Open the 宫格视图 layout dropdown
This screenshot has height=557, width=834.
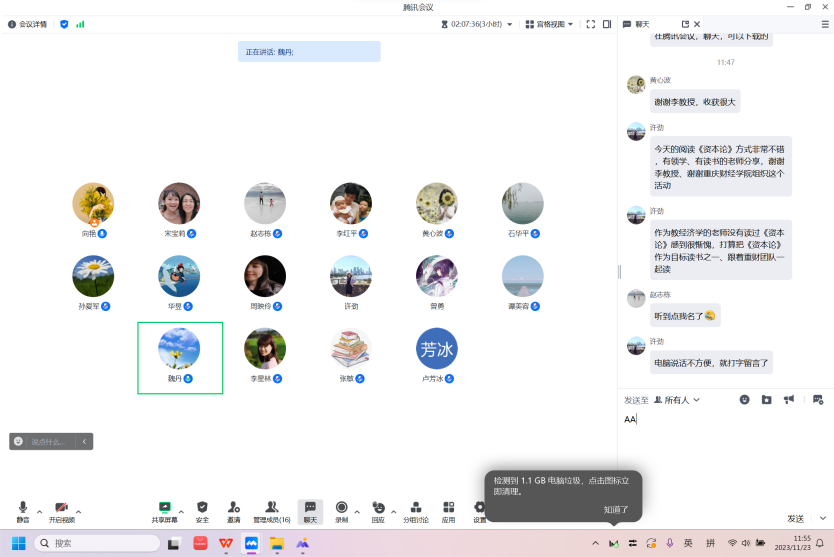[551, 24]
